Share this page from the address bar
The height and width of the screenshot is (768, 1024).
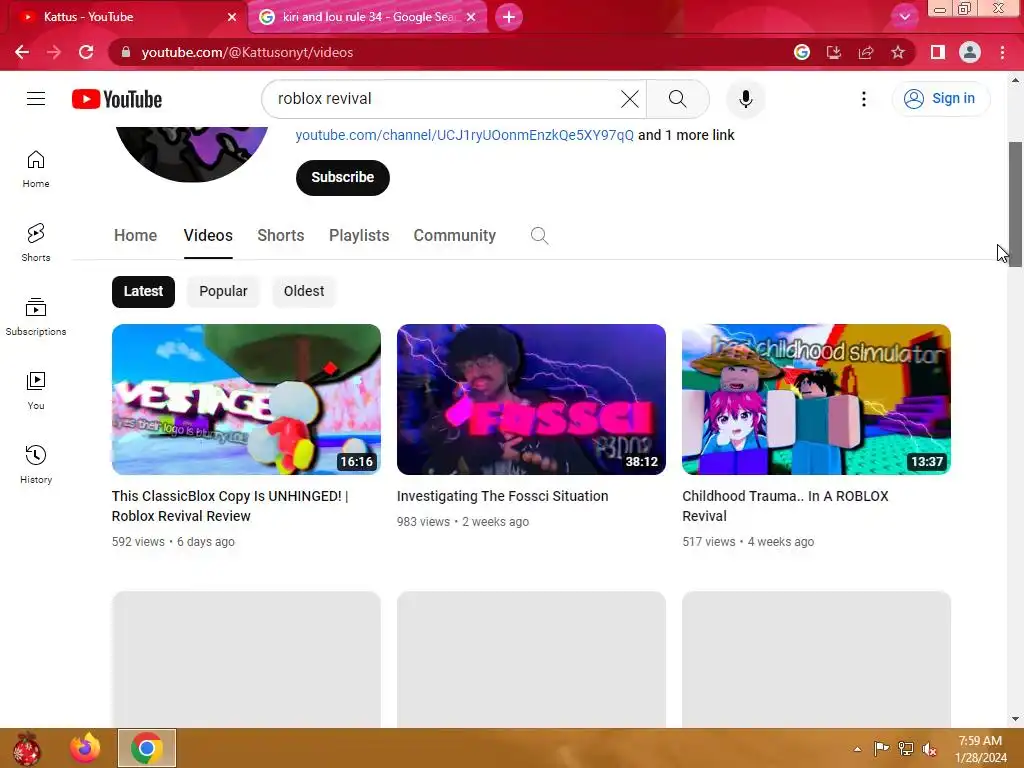tap(866, 52)
